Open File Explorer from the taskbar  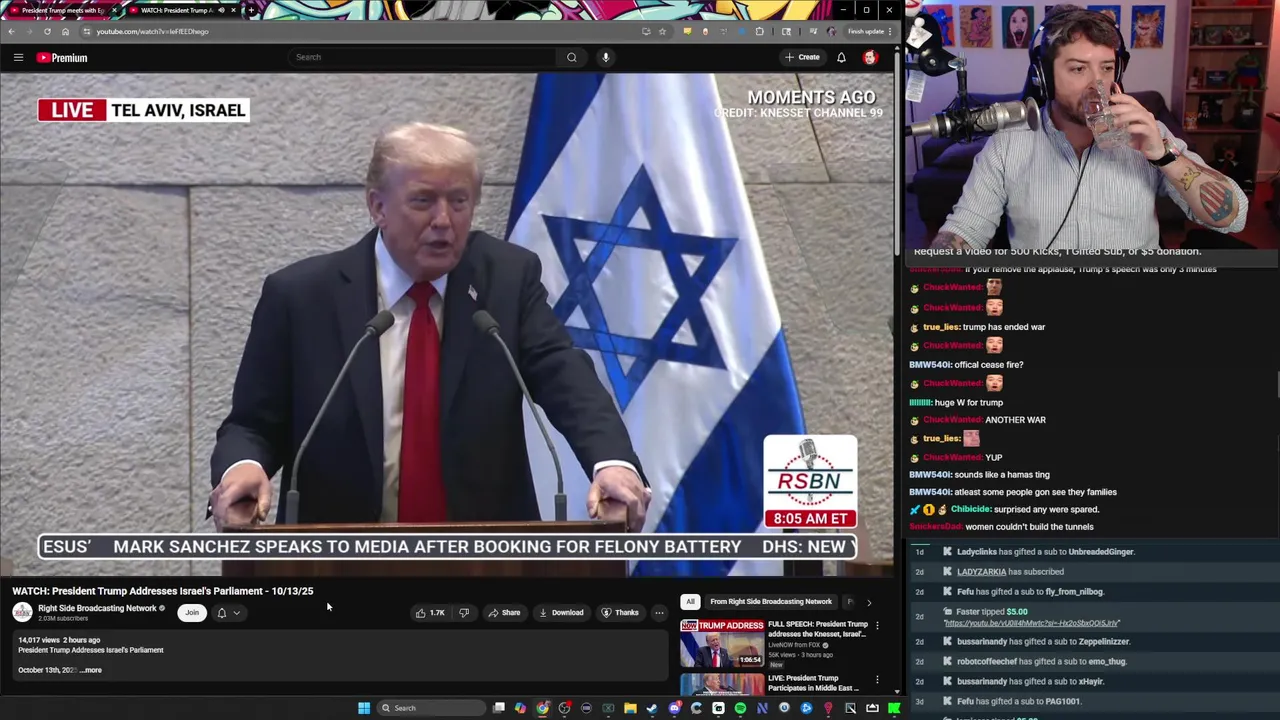pos(630,708)
